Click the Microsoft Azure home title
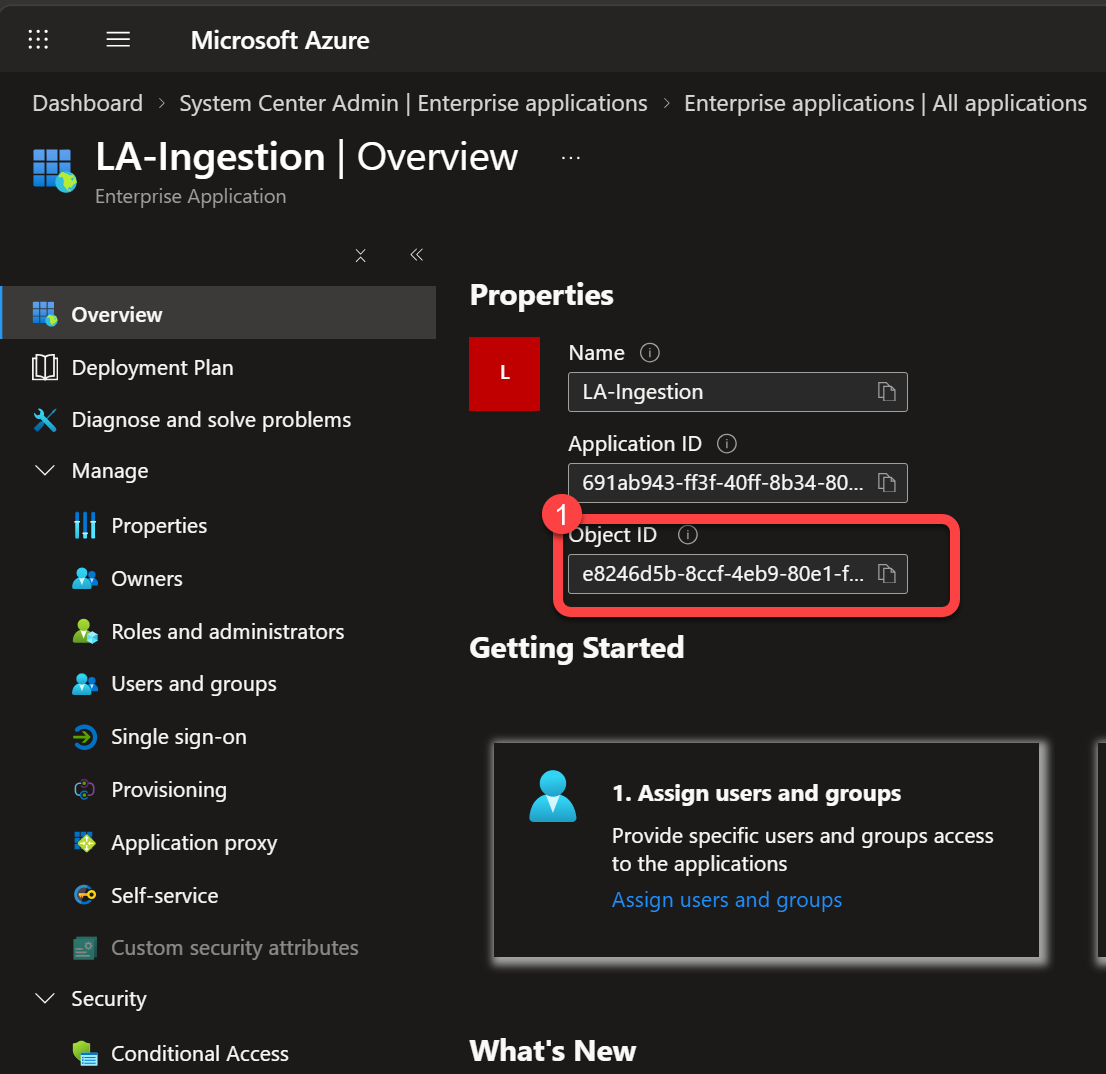 click(279, 40)
